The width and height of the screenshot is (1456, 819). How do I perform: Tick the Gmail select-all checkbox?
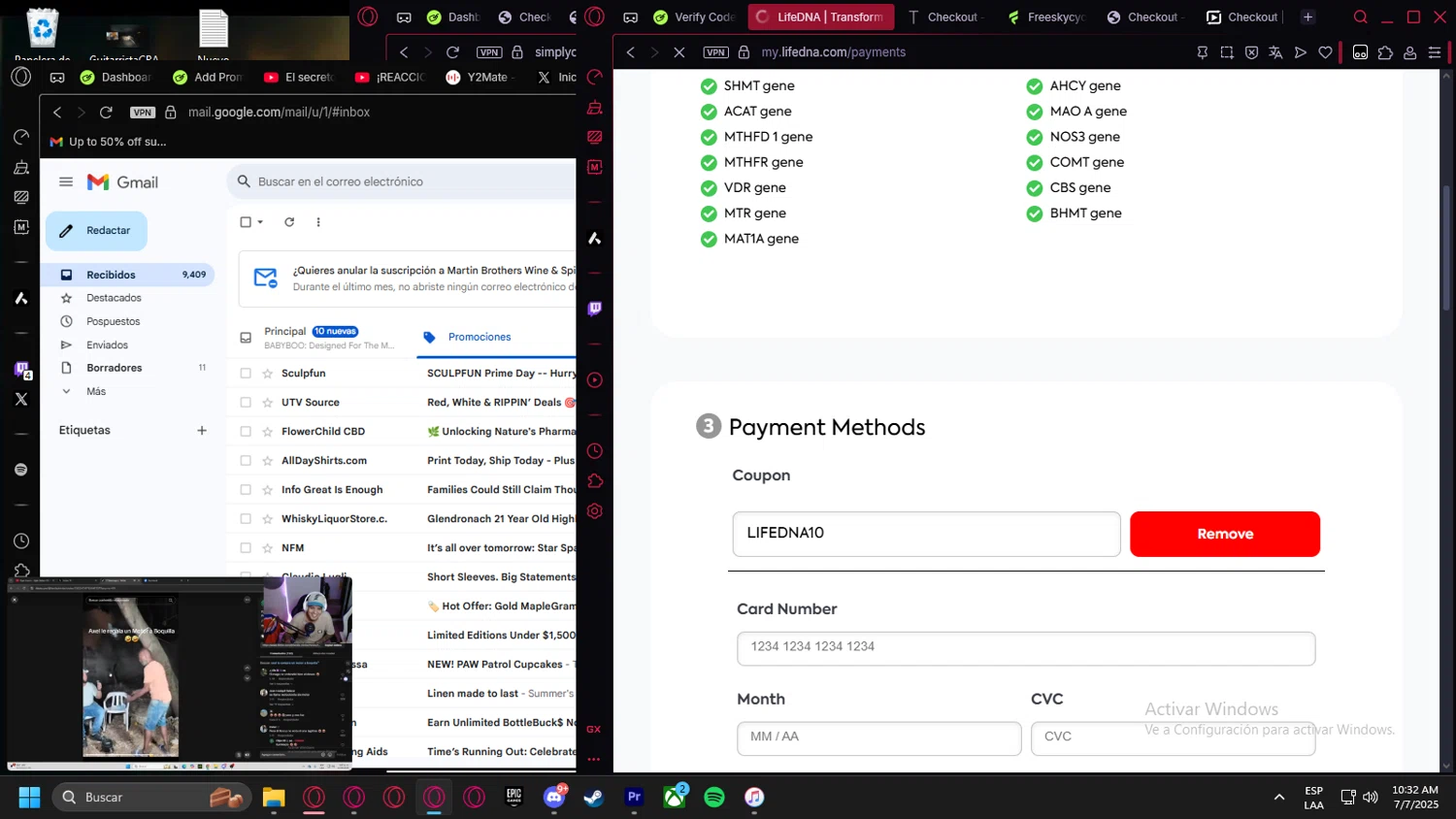click(x=246, y=222)
